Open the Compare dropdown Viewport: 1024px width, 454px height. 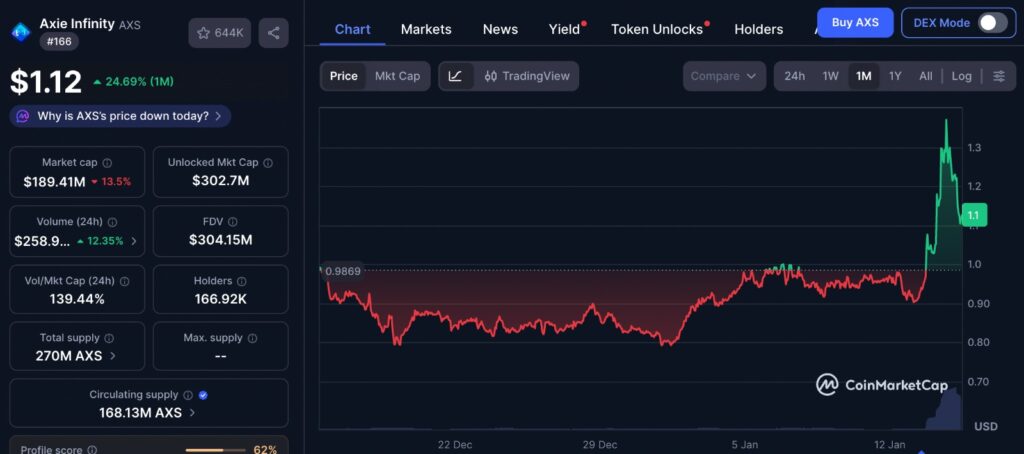[724, 76]
